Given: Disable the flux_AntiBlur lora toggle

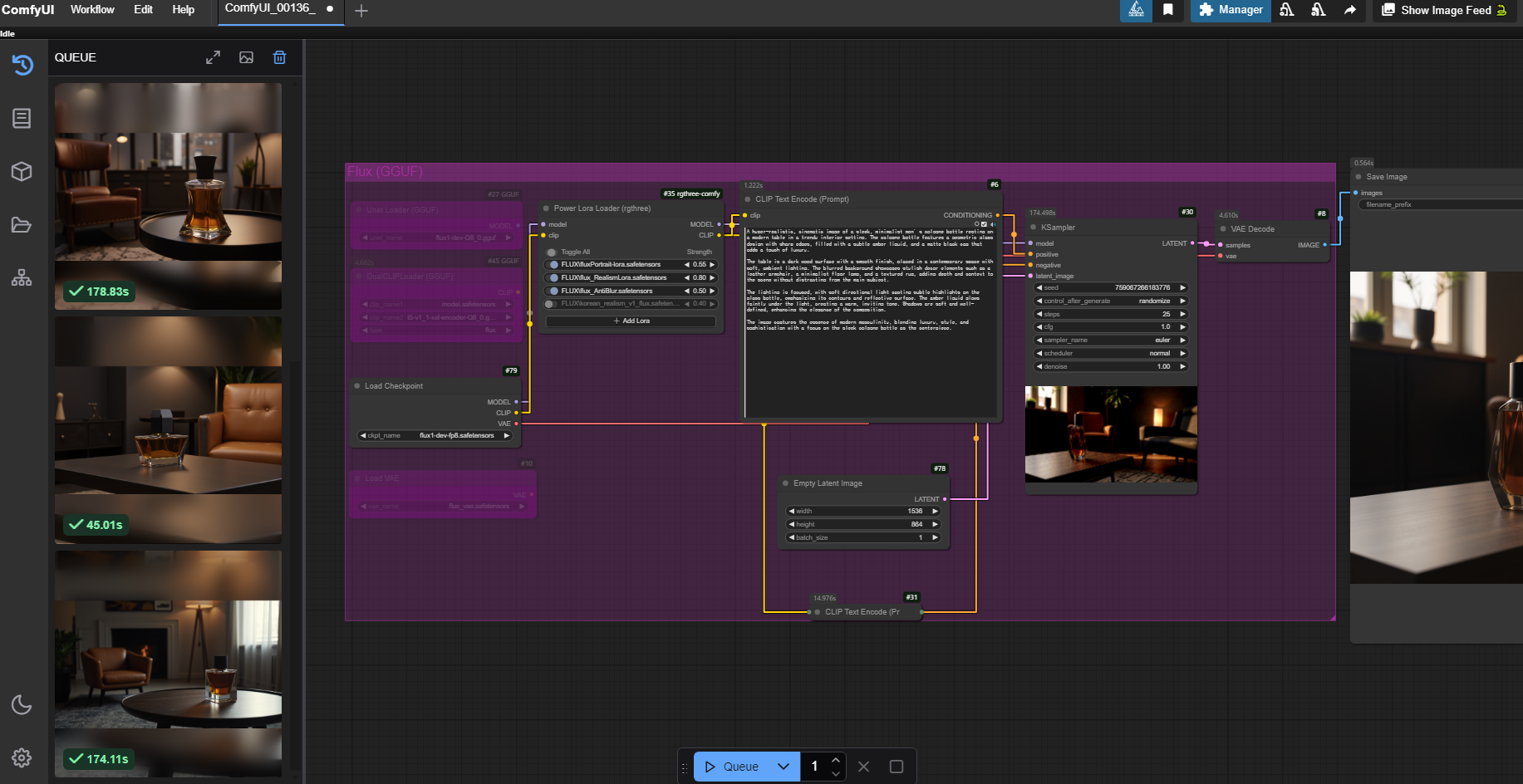Looking at the screenshot, I should [553, 292].
